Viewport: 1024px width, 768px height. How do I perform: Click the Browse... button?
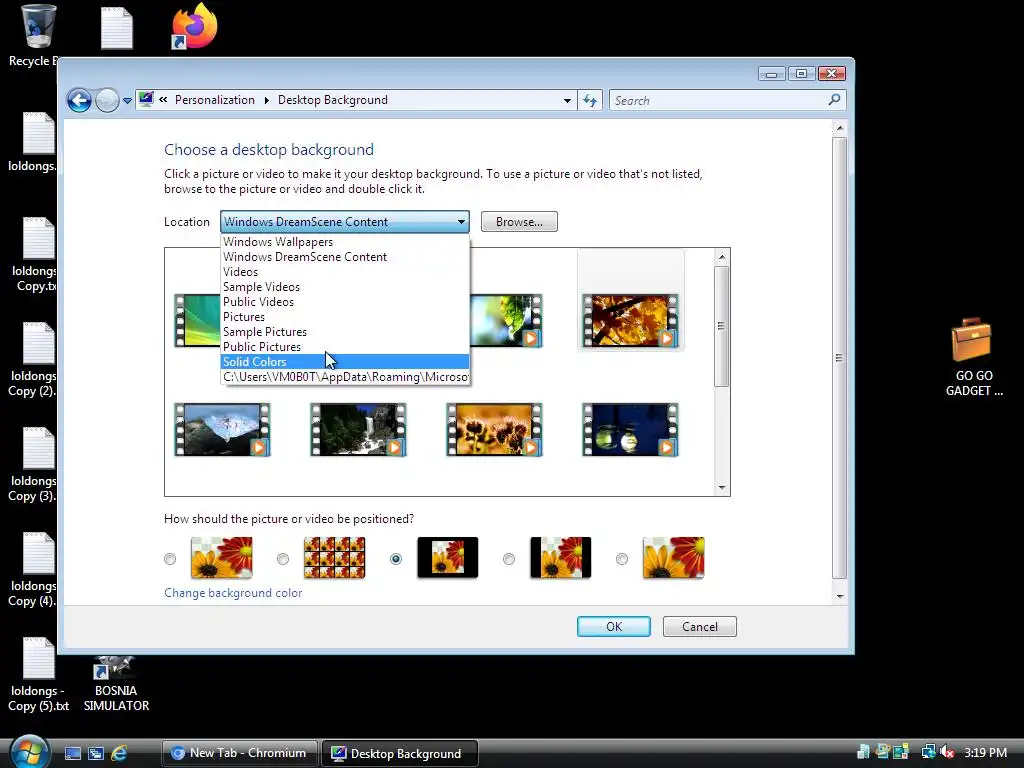519,221
